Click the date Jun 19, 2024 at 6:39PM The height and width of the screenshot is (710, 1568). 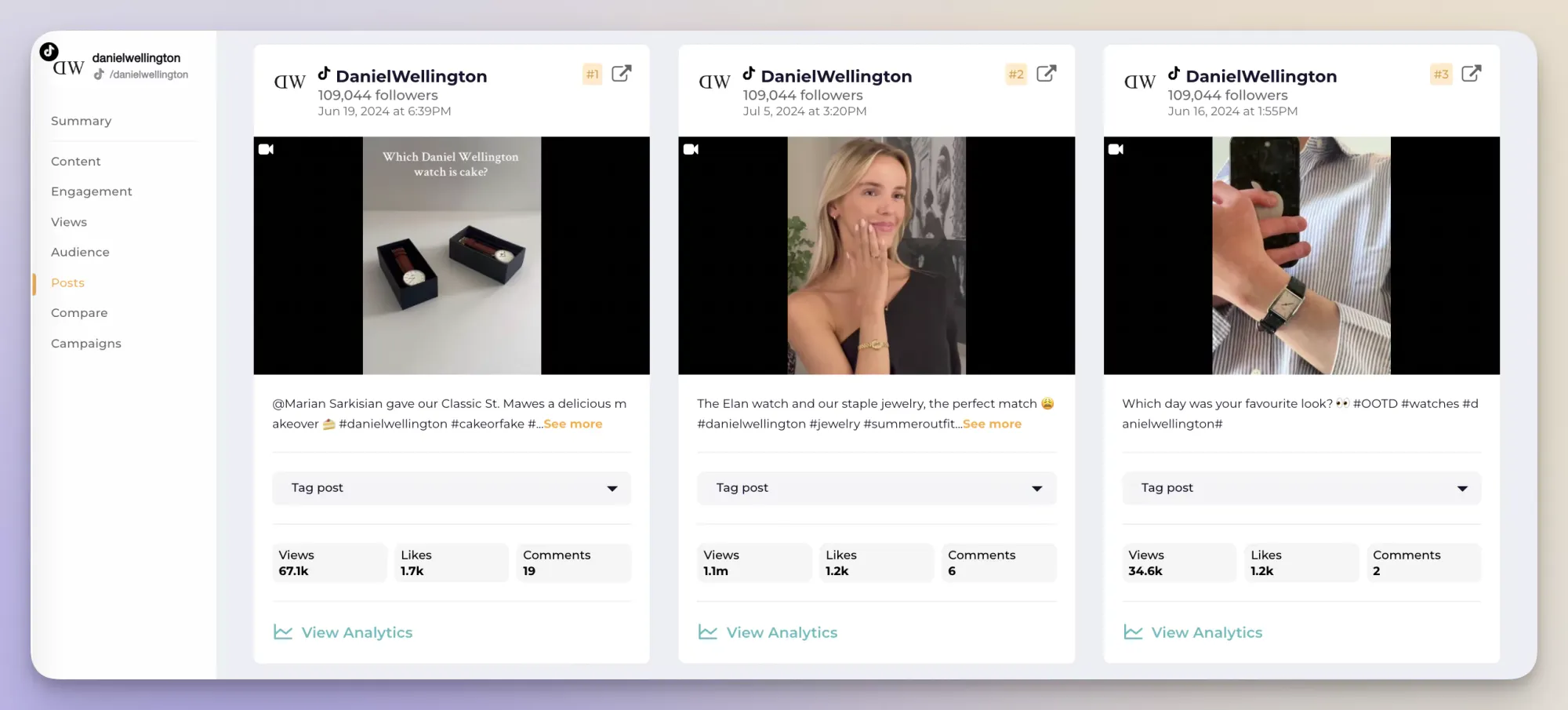tap(384, 111)
